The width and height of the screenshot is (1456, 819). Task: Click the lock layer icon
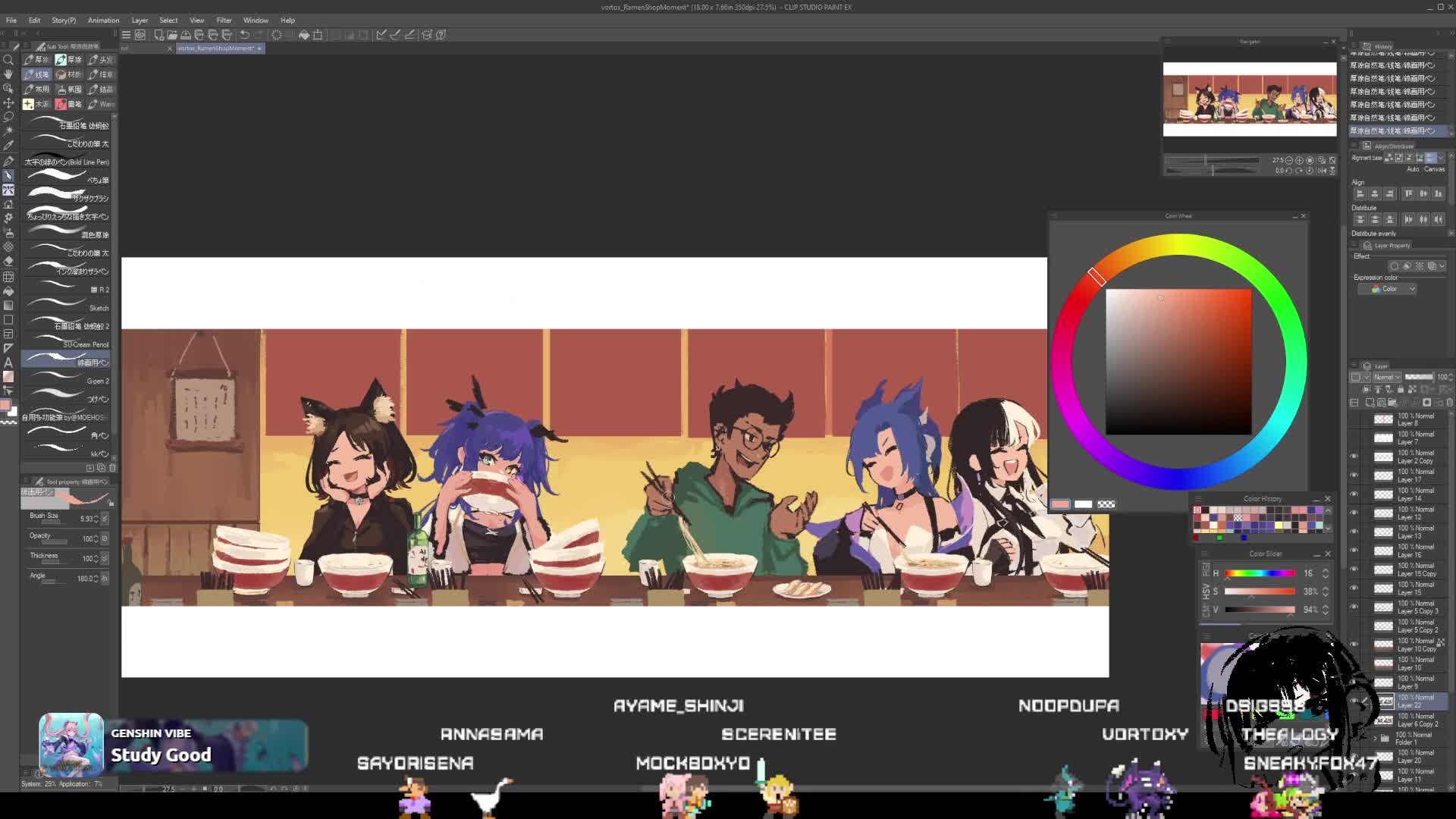1402,389
